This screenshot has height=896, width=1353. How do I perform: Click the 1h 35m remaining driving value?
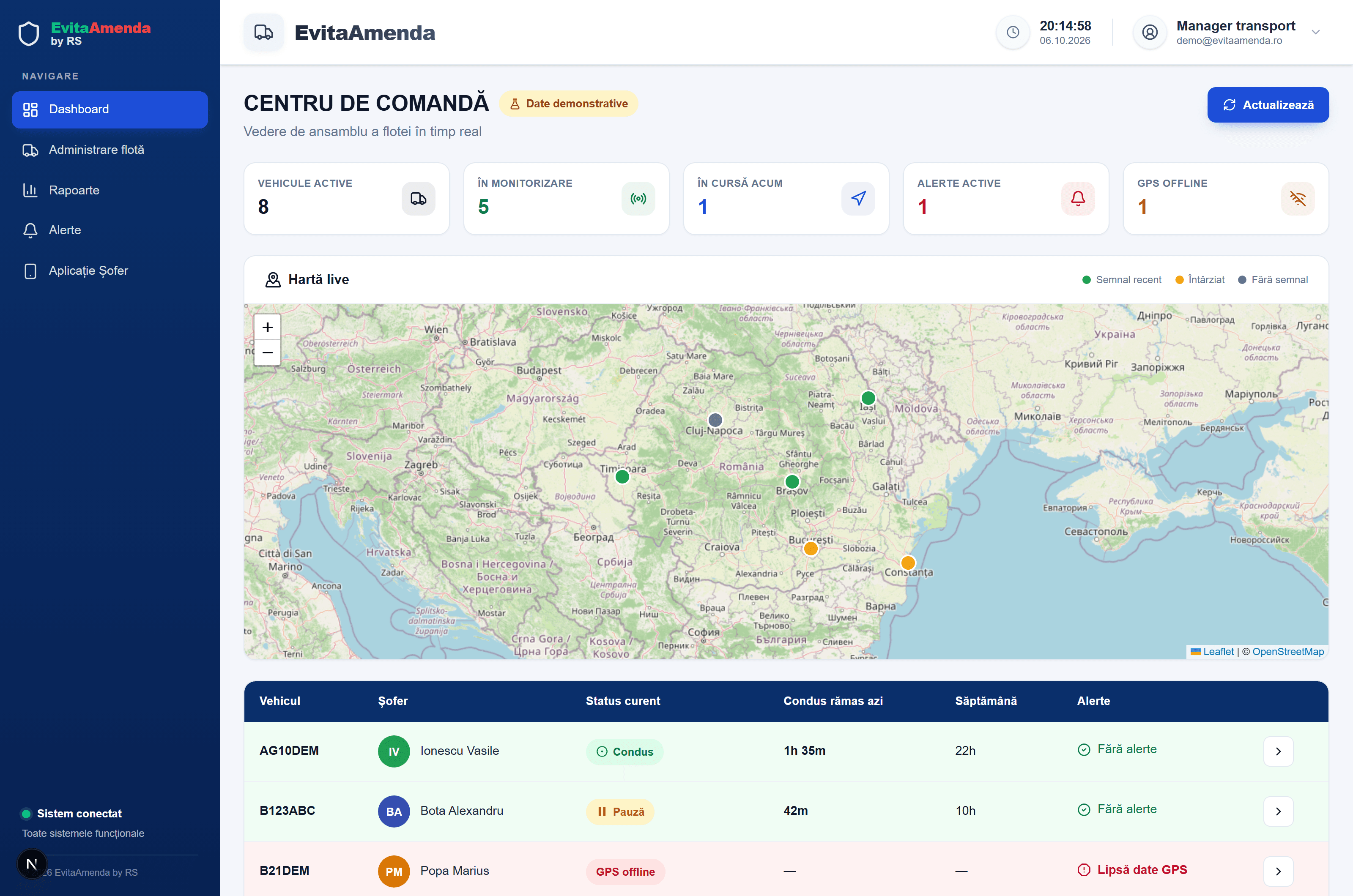[x=804, y=751]
